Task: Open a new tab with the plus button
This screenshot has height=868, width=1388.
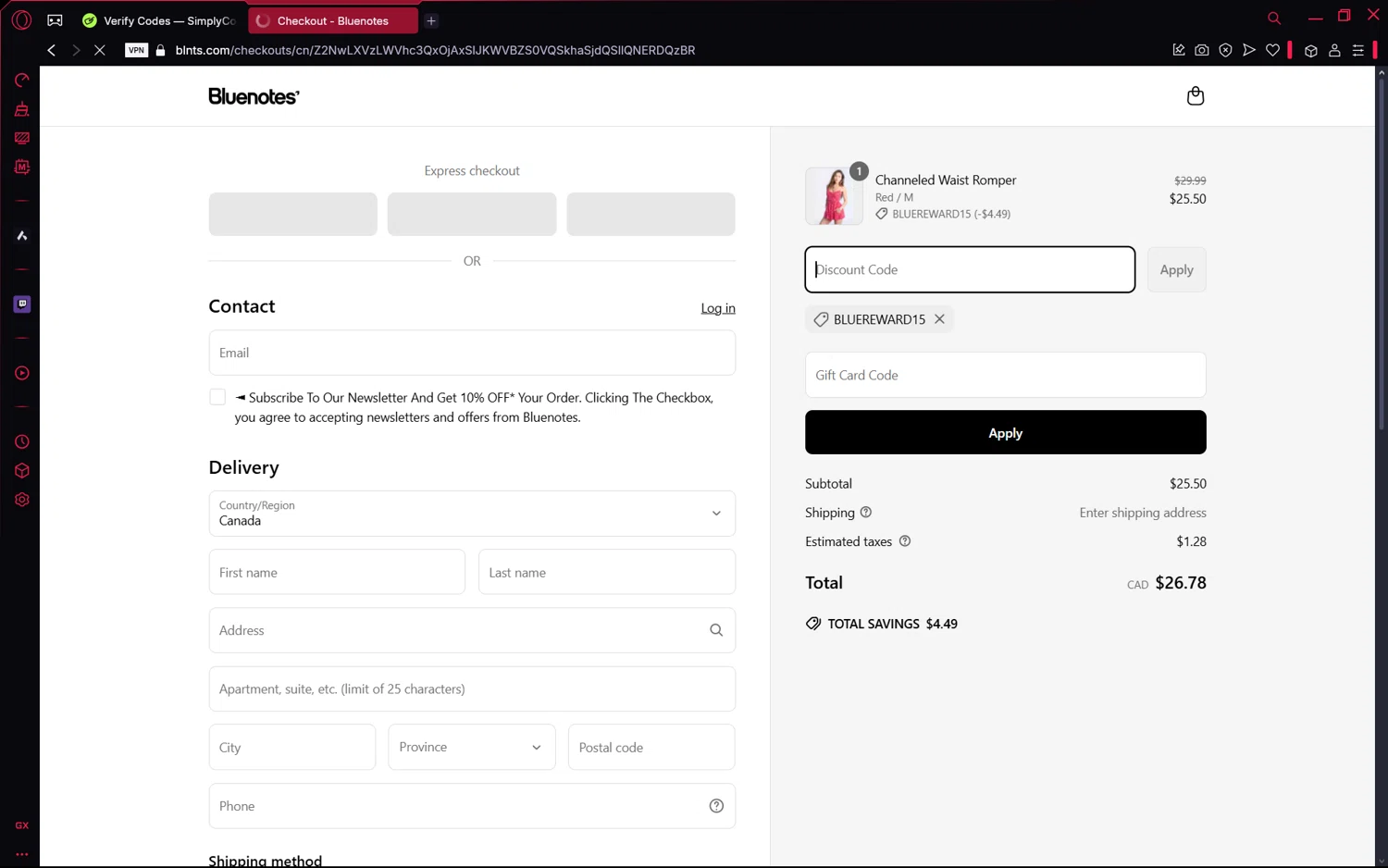Action: click(x=431, y=20)
